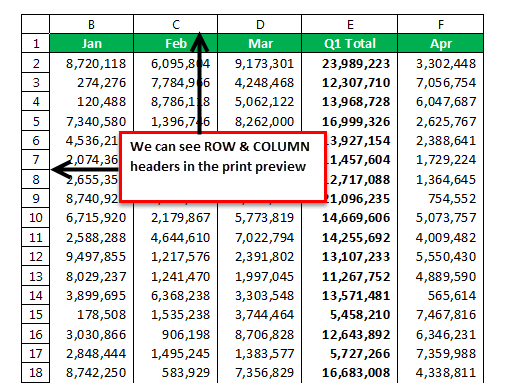Select cell with value 2,588,288
Screen dimensions: 508x383
point(91,237)
